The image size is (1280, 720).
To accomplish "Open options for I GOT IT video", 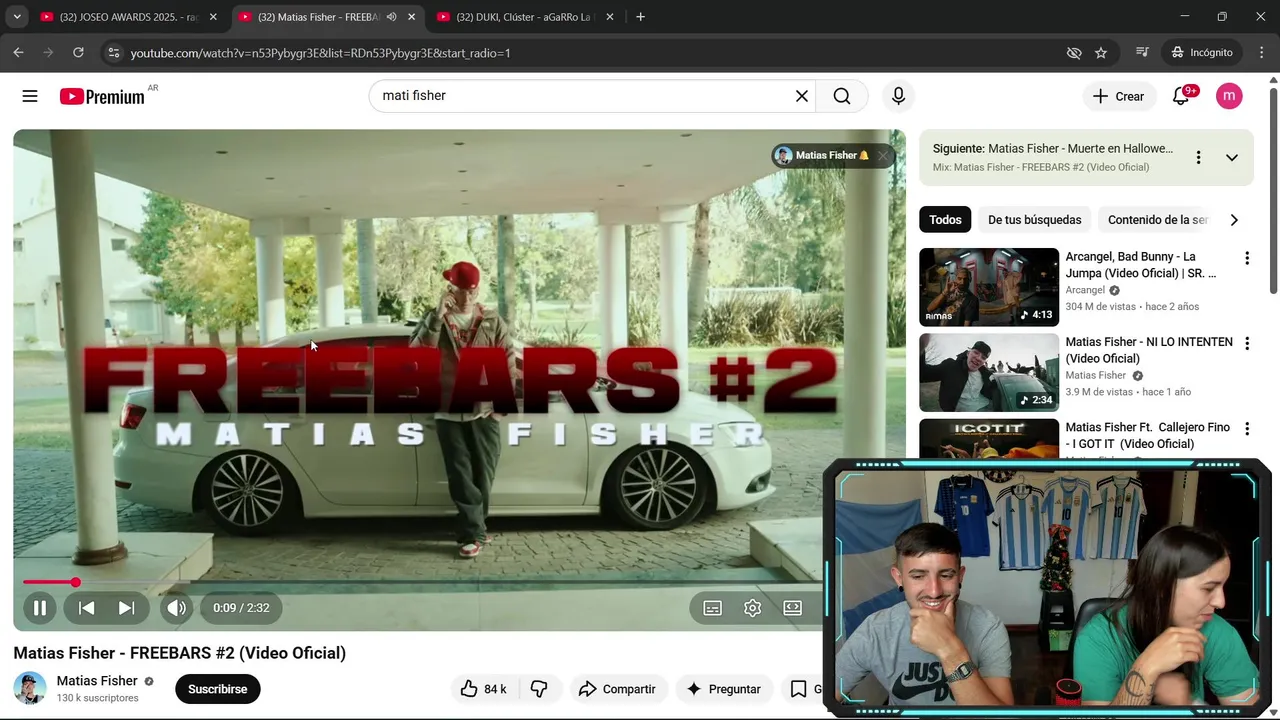I will [x=1247, y=429].
